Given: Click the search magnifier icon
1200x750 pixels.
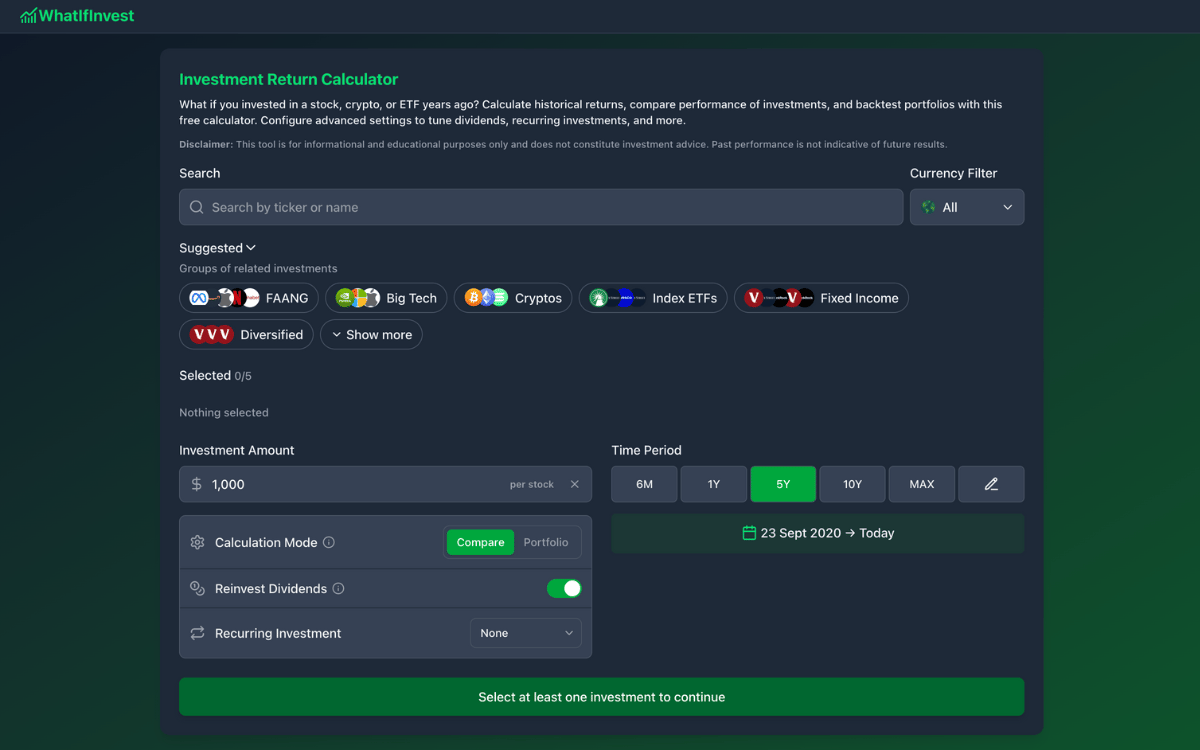Looking at the screenshot, I should click(197, 207).
